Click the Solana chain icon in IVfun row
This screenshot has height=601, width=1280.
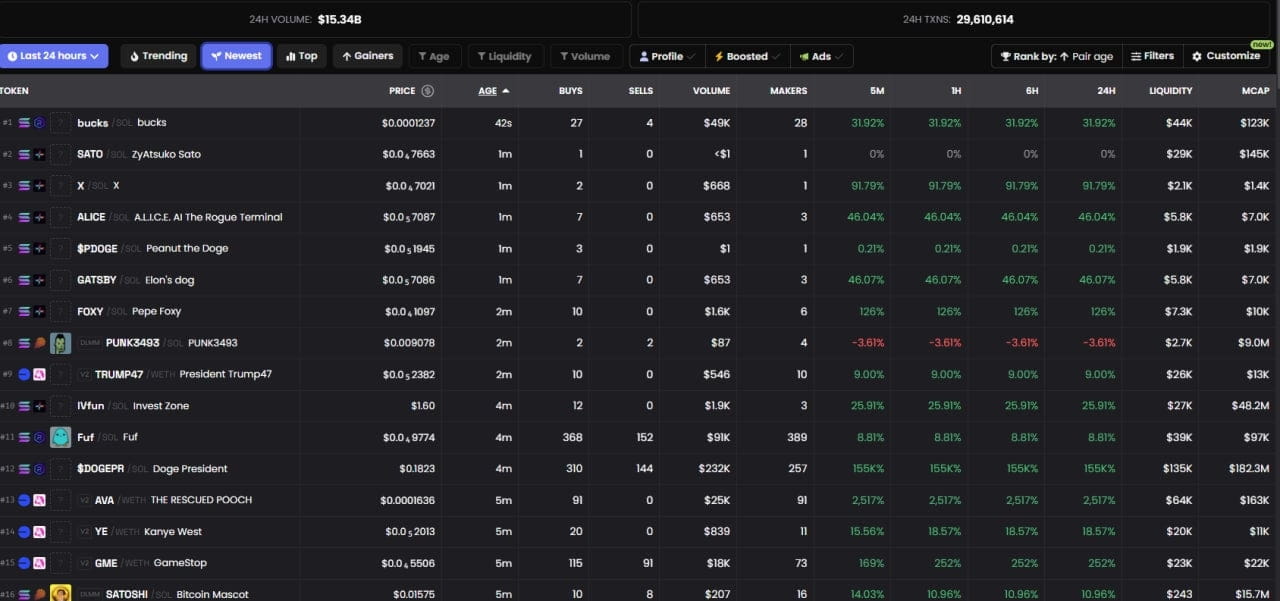[25, 406]
